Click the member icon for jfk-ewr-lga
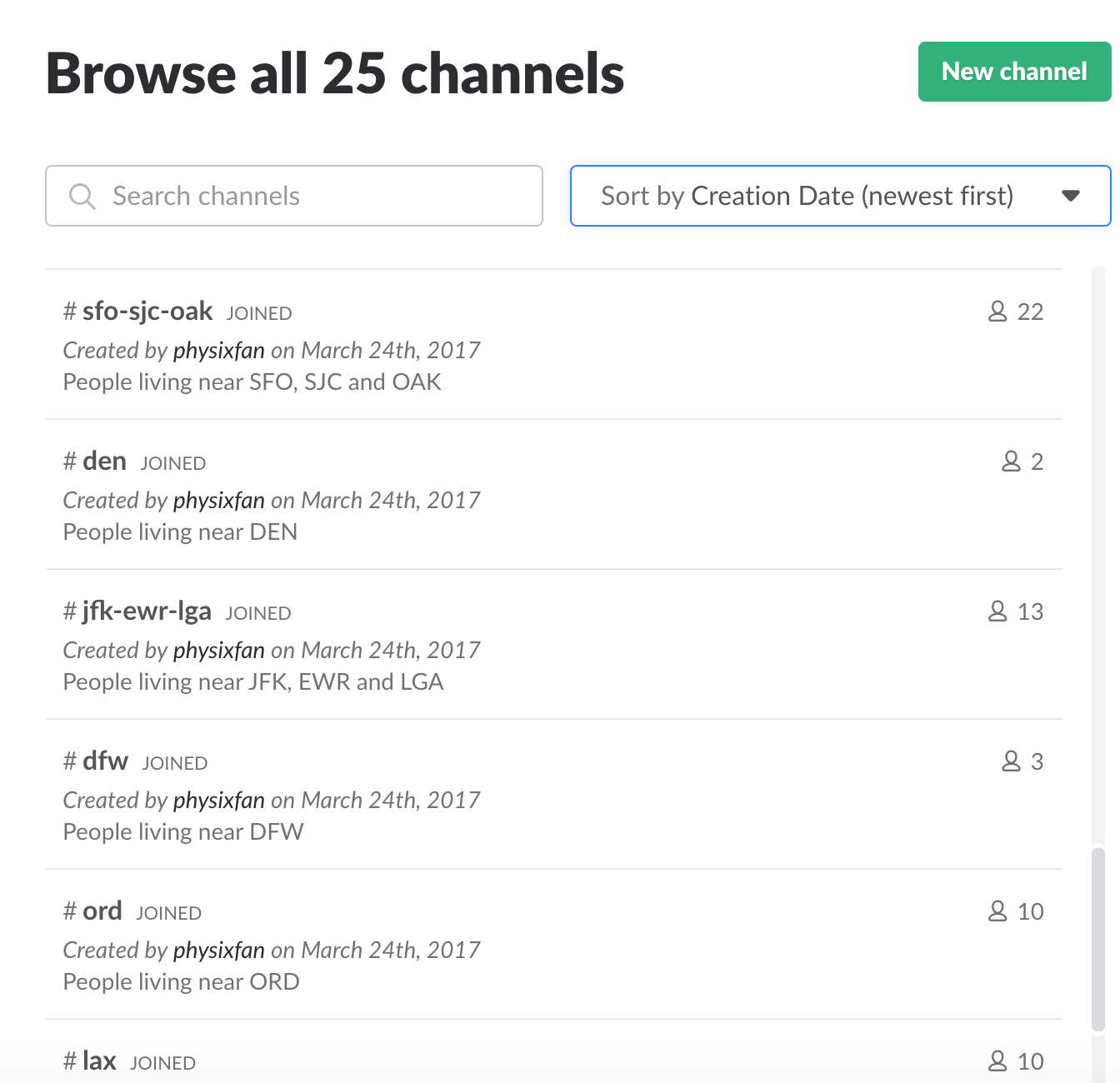Image resolution: width=1120 pixels, height=1083 pixels. tap(997, 611)
